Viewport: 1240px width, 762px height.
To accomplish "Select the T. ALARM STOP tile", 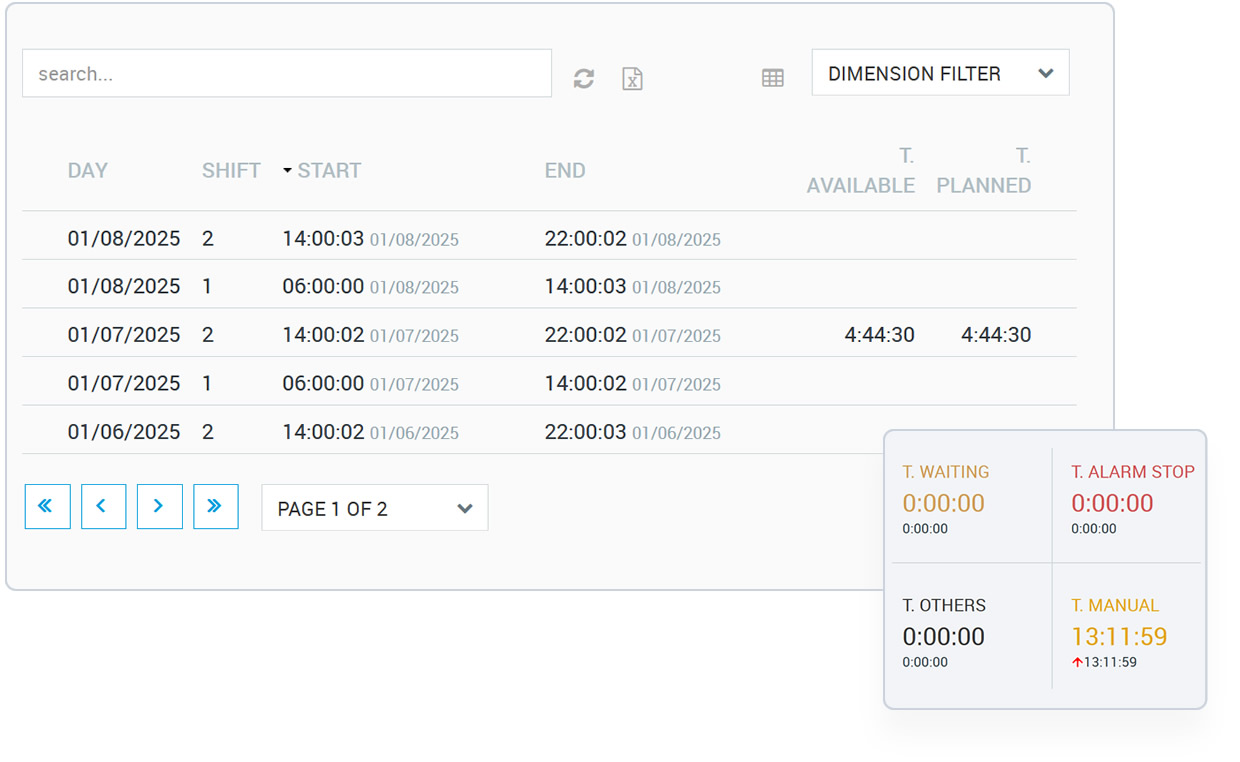I will (1127, 499).
